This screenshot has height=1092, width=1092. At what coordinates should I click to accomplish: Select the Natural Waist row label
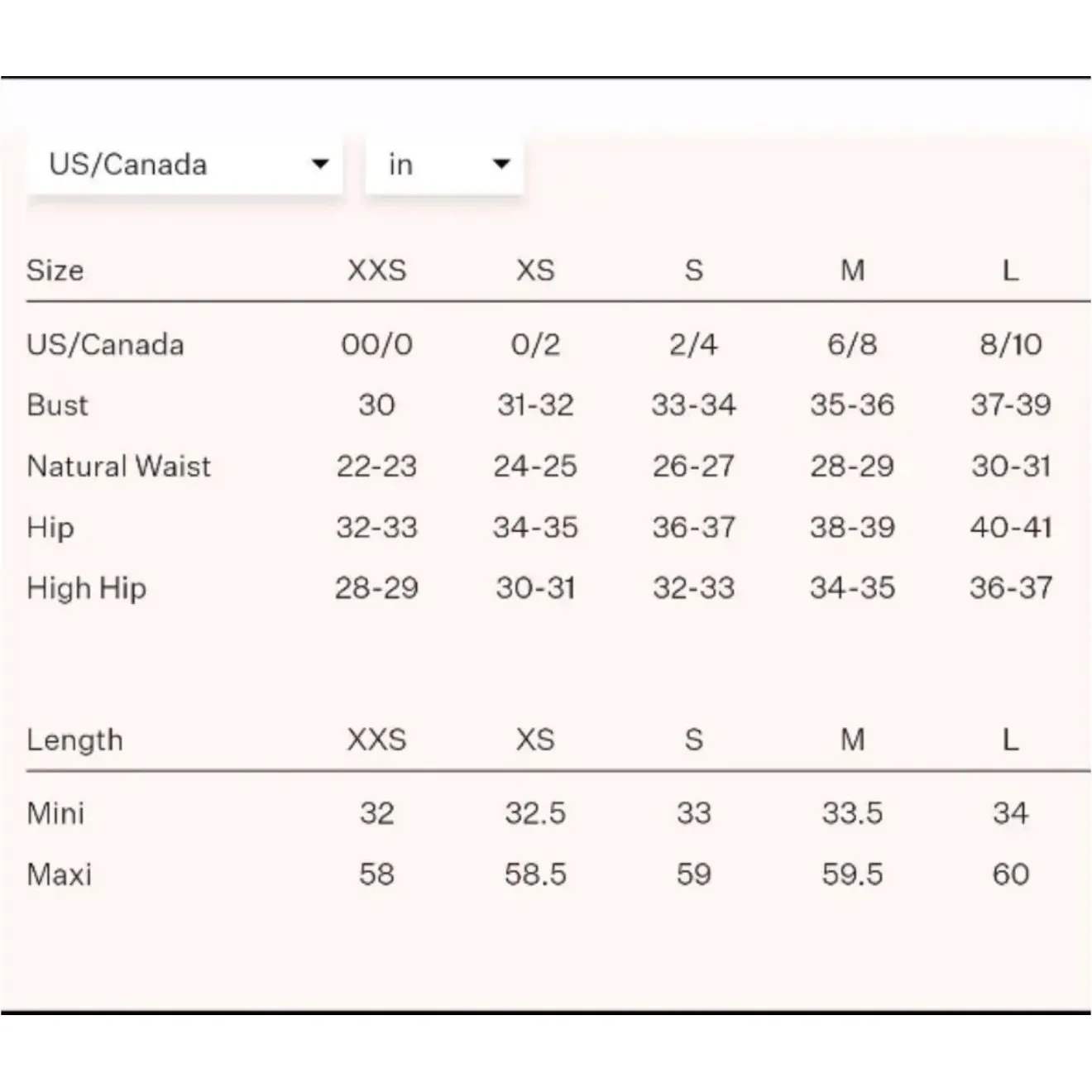click(x=118, y=467)
